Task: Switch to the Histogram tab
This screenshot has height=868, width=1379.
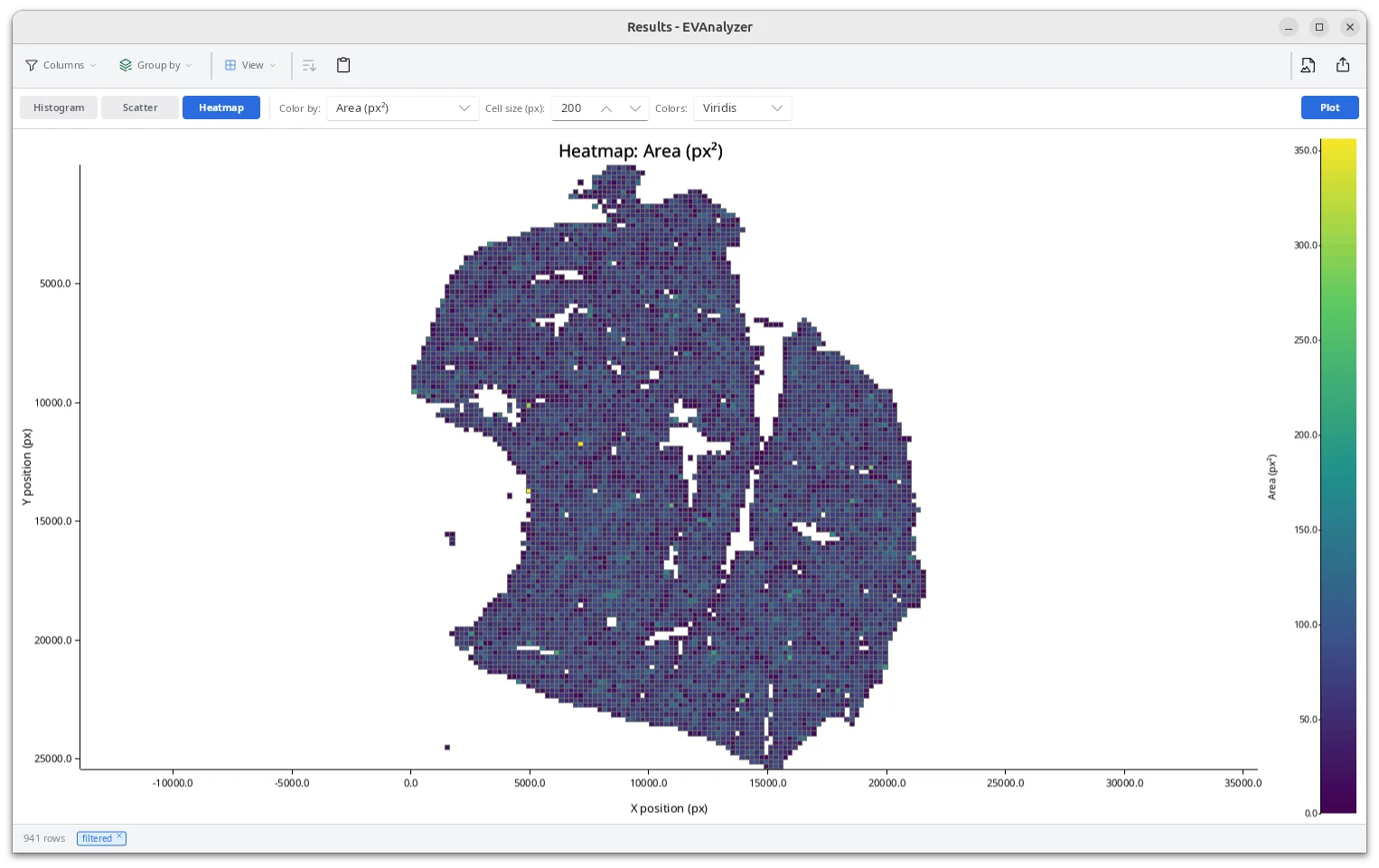Action: pos(59,107)
